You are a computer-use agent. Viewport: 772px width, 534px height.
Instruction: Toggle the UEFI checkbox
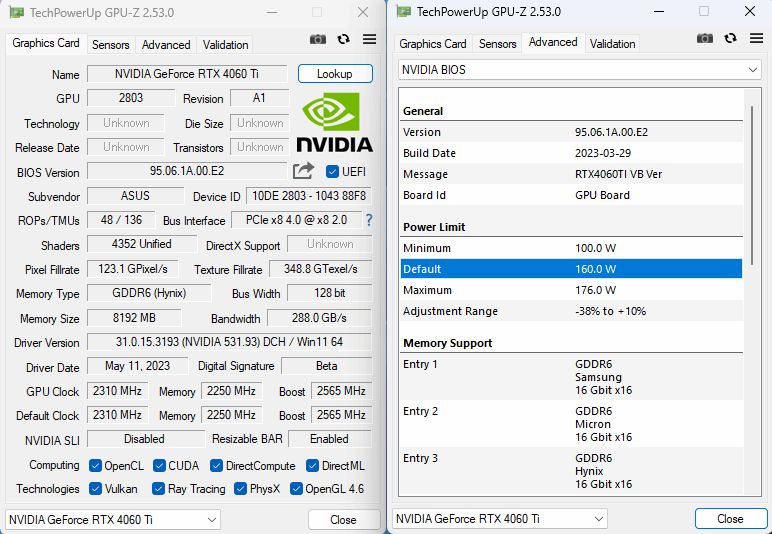click(x=332, y=171)
